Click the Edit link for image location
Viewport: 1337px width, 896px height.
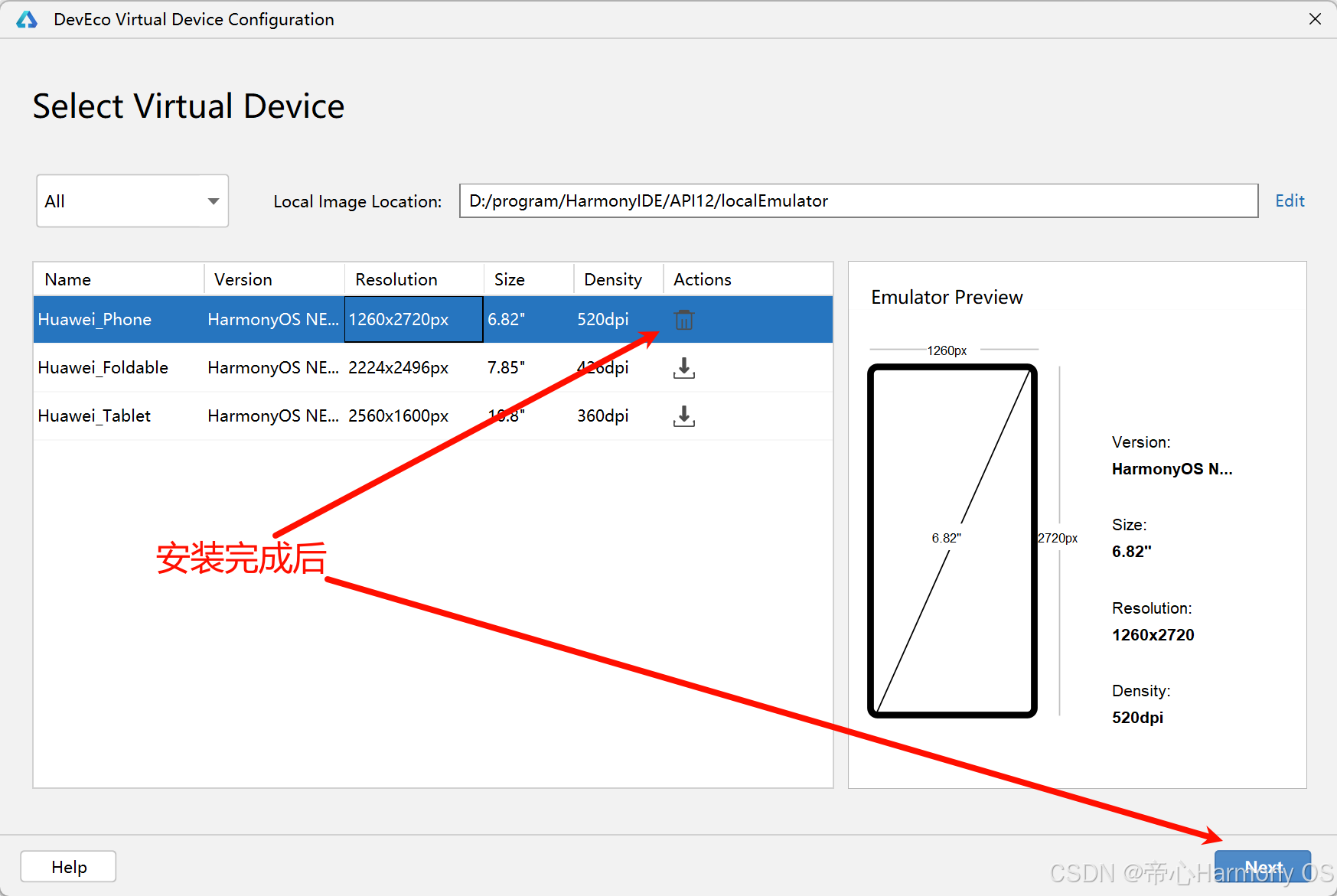click(1290, 201)
